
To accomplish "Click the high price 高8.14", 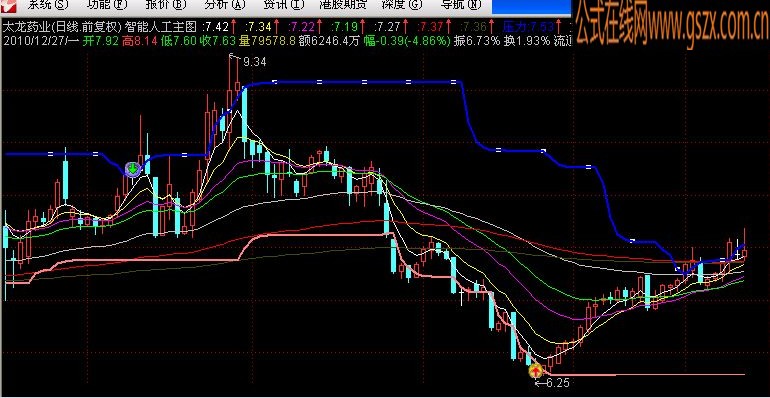I will click(x=139, y=41).
